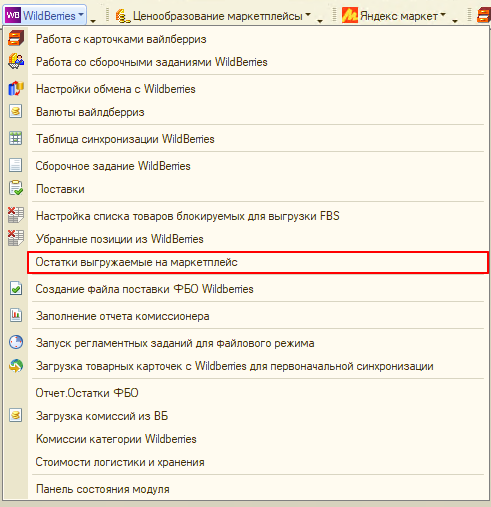This screenshot has height=507, width=491.
Task: Choose Создание файла поставки ФБО Wildberries
Action: (x=144, y=289)
